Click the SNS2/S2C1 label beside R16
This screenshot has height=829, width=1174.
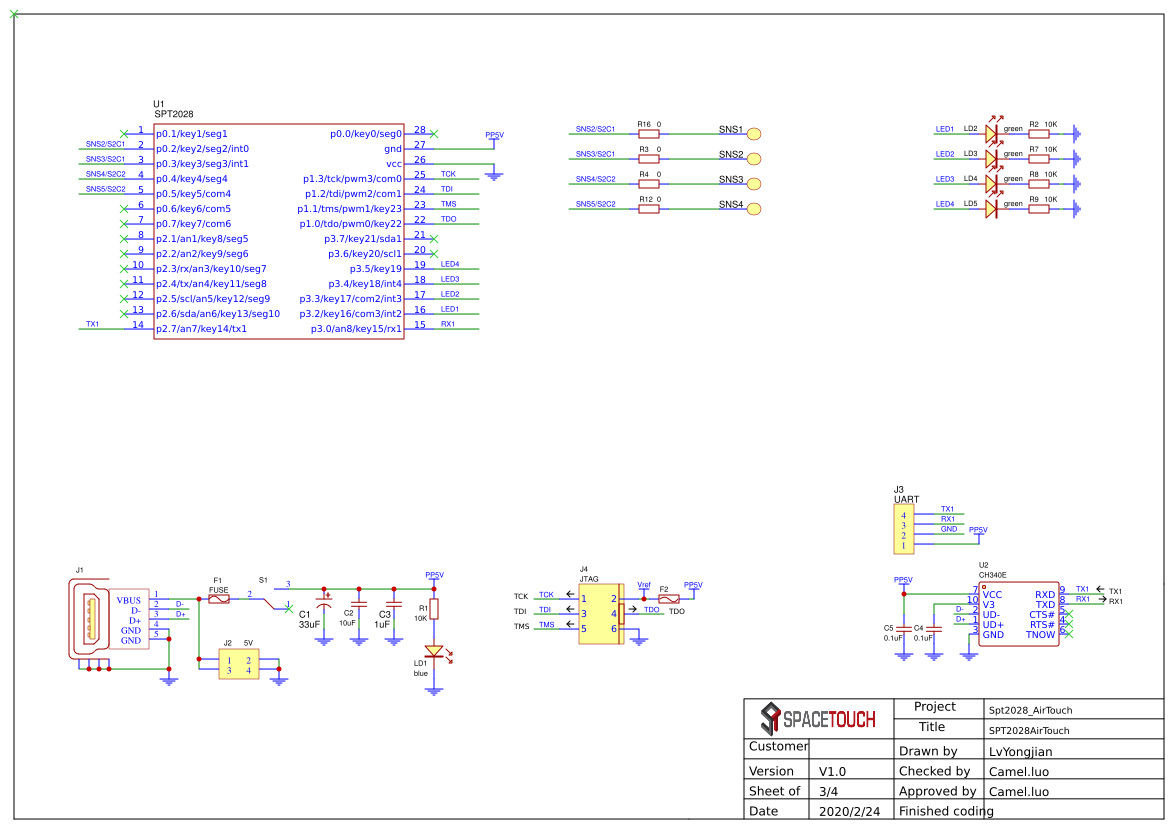pyautogui.click(x=595, y=129)
